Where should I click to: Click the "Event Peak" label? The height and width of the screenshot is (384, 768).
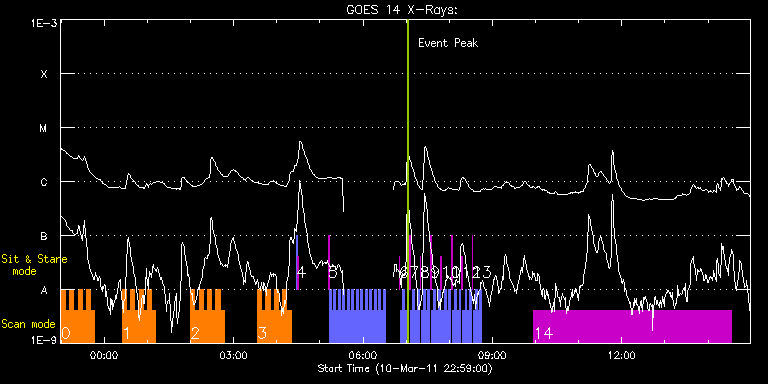point(448,43)
